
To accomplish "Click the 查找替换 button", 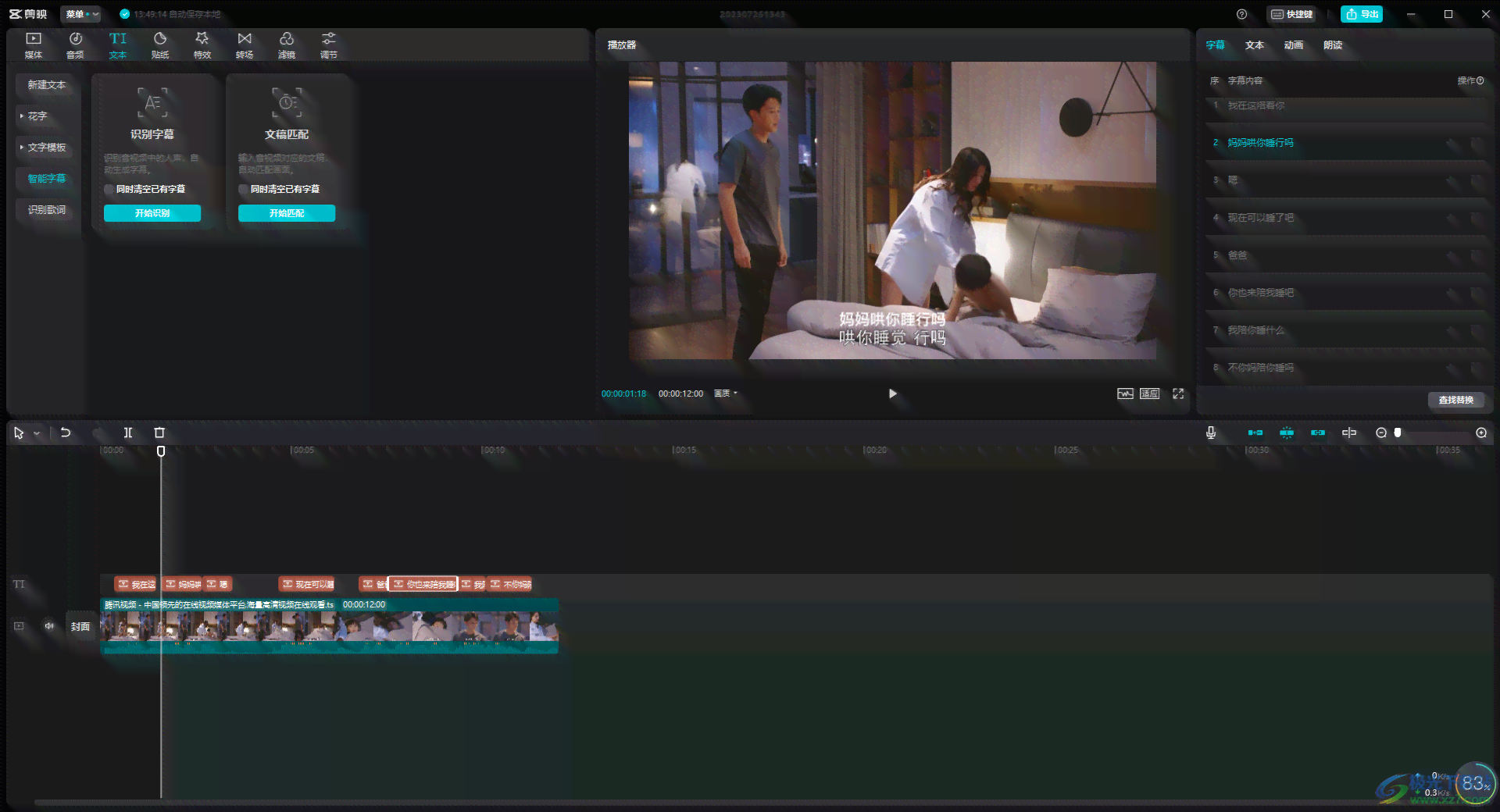I will [1456, 400].
